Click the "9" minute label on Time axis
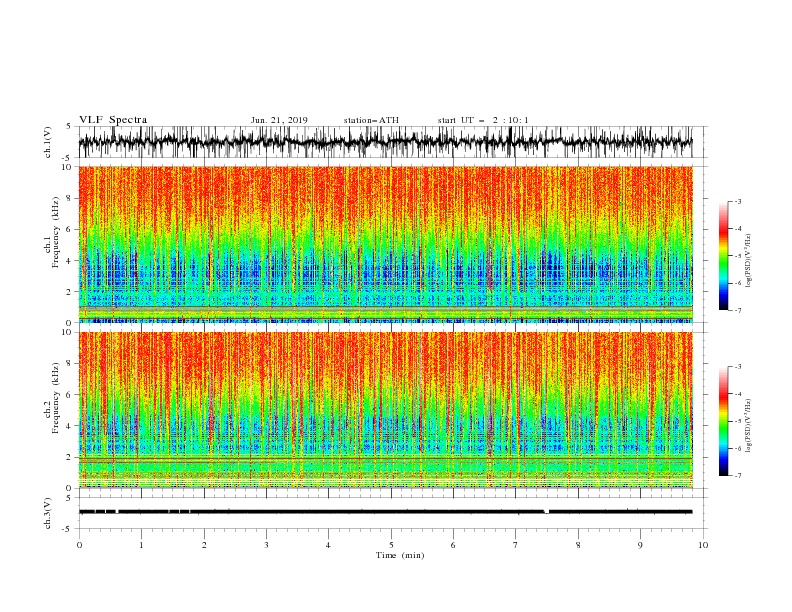 click(x=640, y=545)
